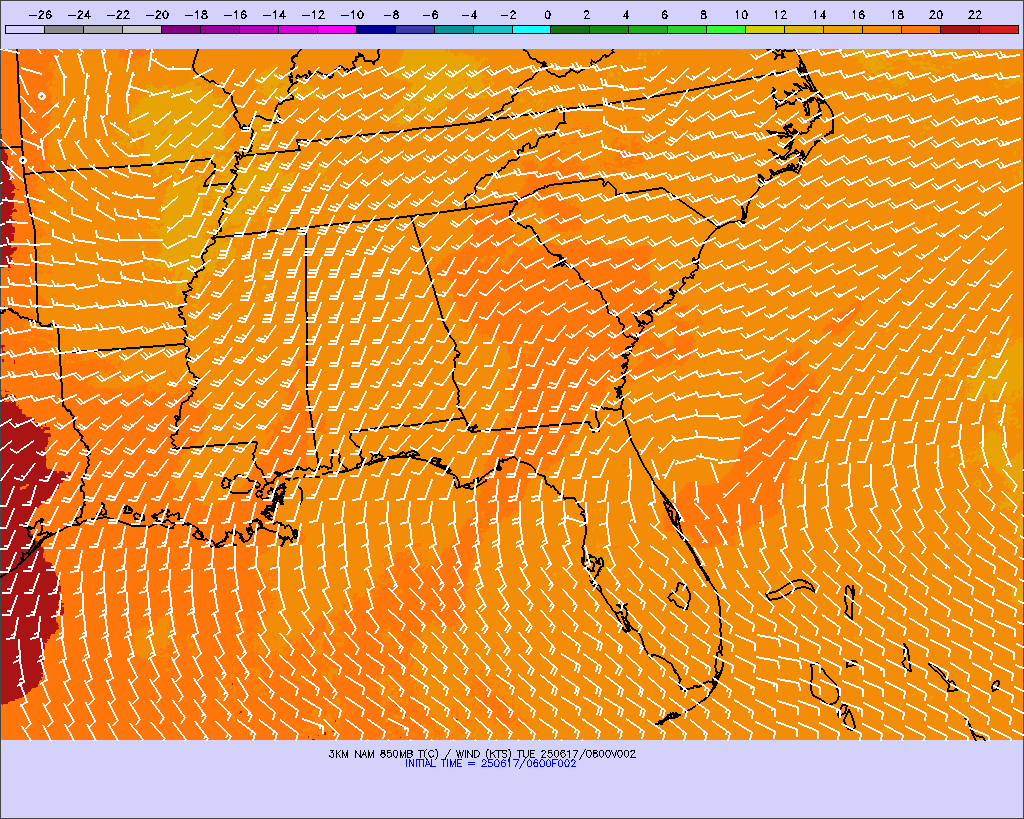Click the green swatch between 4 and 6
1024x819 pixels.
(648, 29)
